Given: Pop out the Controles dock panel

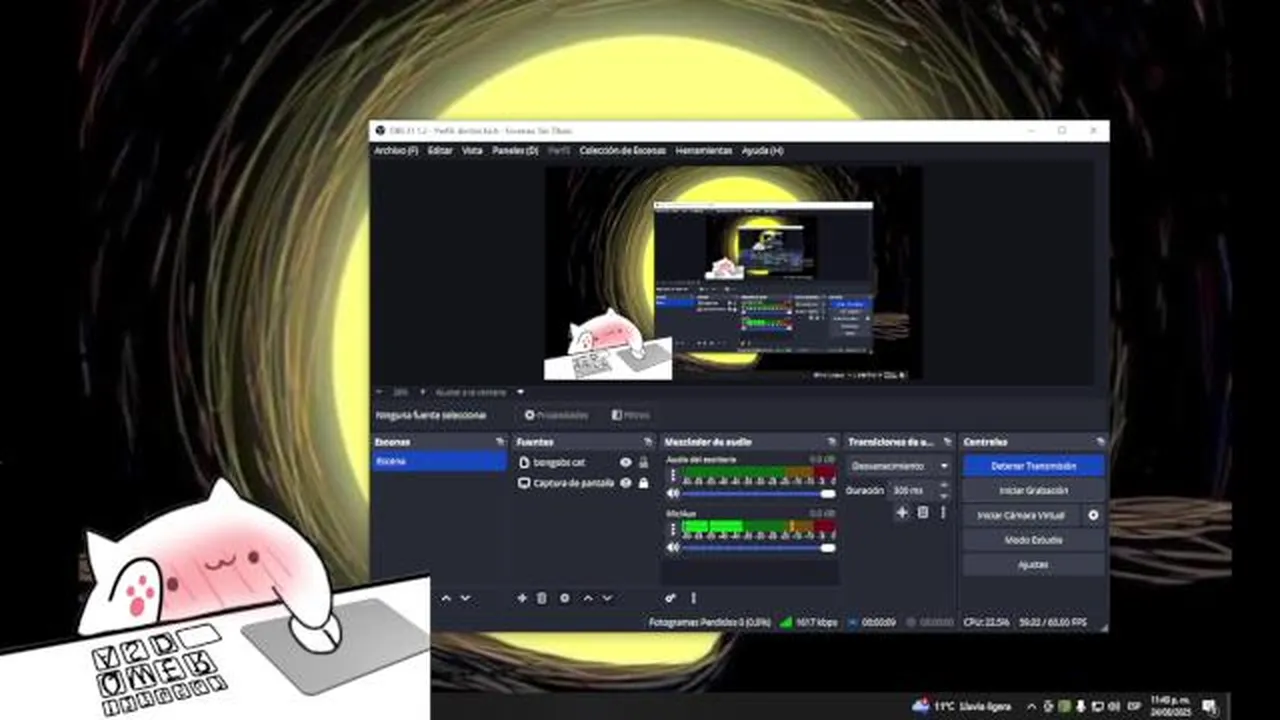Looking at the screenshot, I should [1100, 442].
